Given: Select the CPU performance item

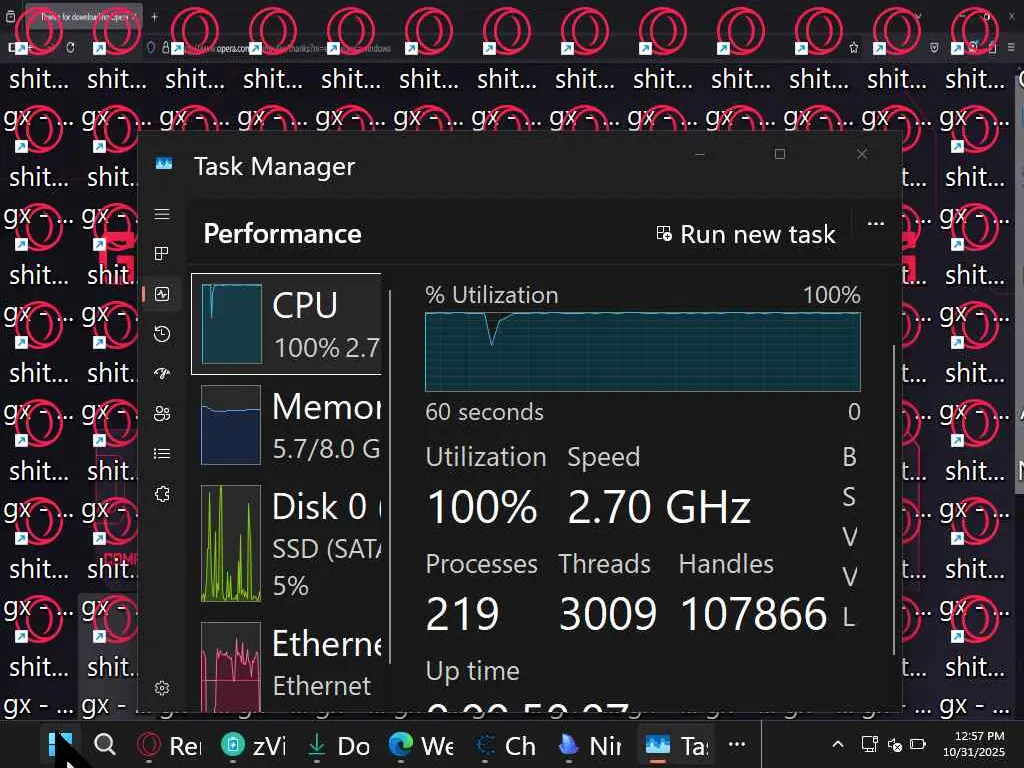Looking at the screenshot, I should (287, 324).
